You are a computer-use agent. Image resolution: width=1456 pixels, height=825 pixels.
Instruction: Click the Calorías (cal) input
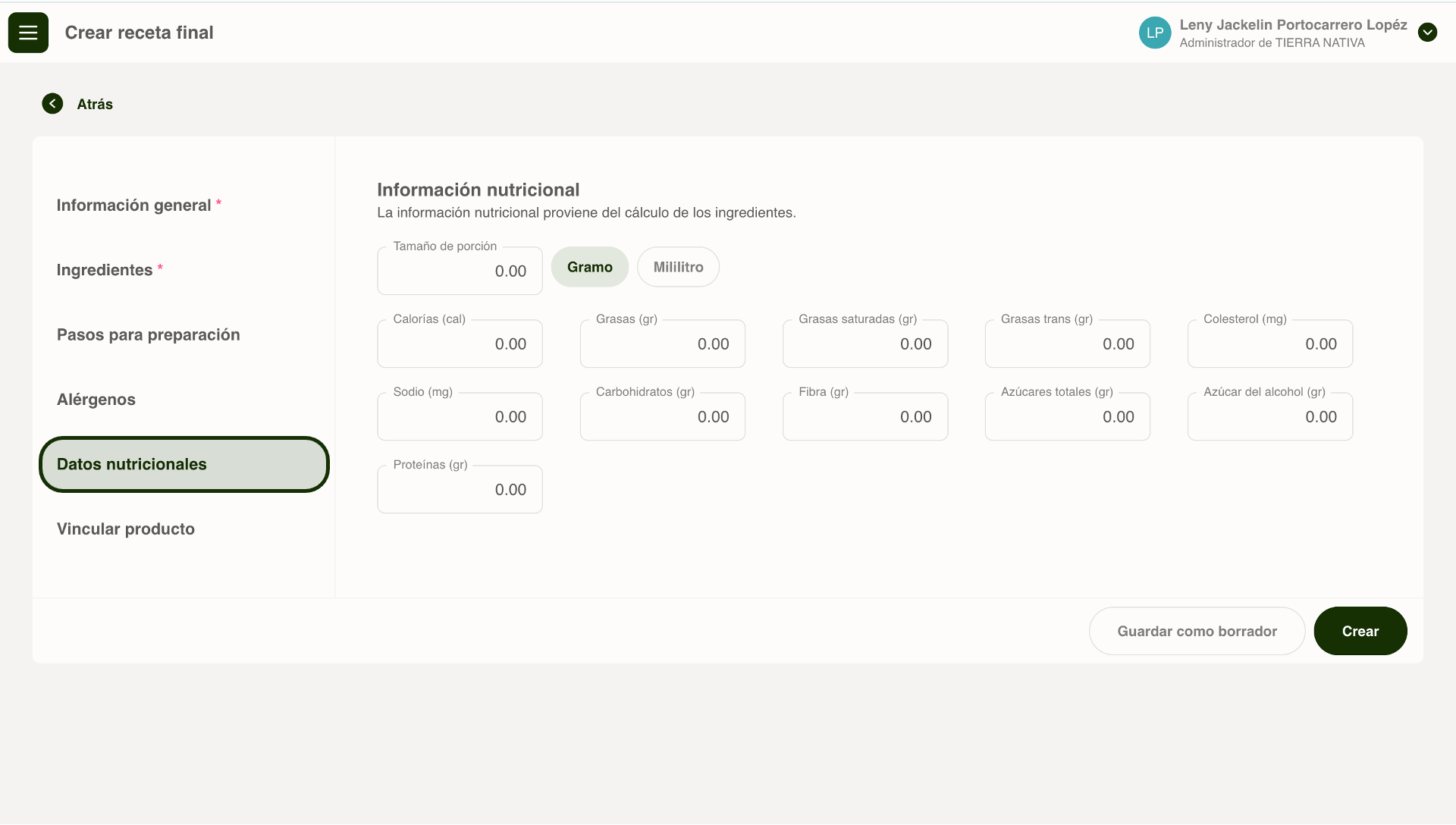[460, 343]
